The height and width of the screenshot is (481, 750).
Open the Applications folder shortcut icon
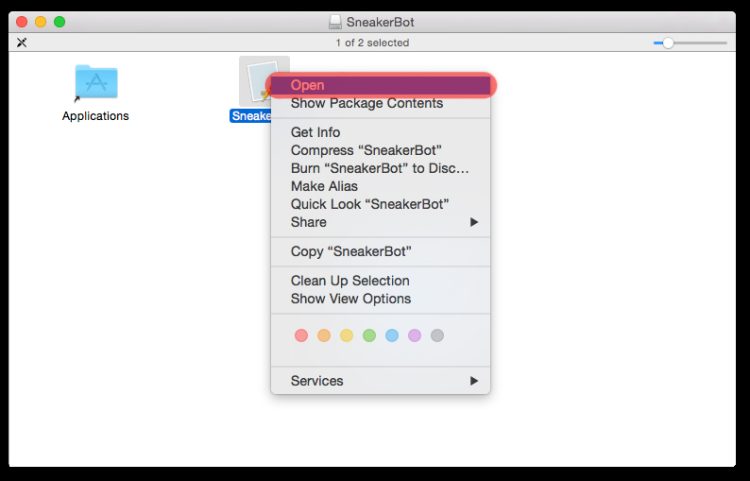coord(96,83)
